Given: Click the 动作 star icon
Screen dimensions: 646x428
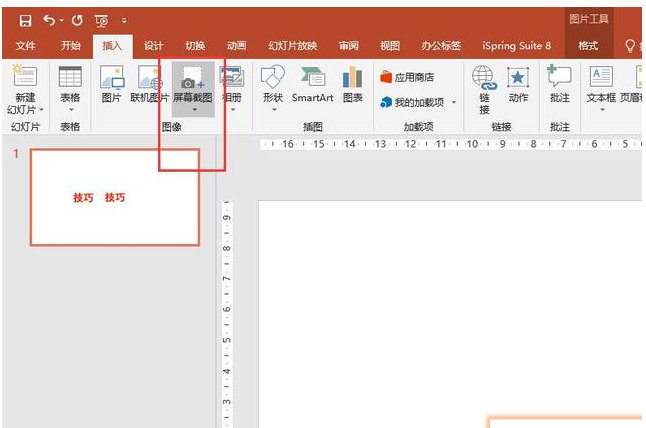Looking at the screenshot, I should click(x=518, y=77).
